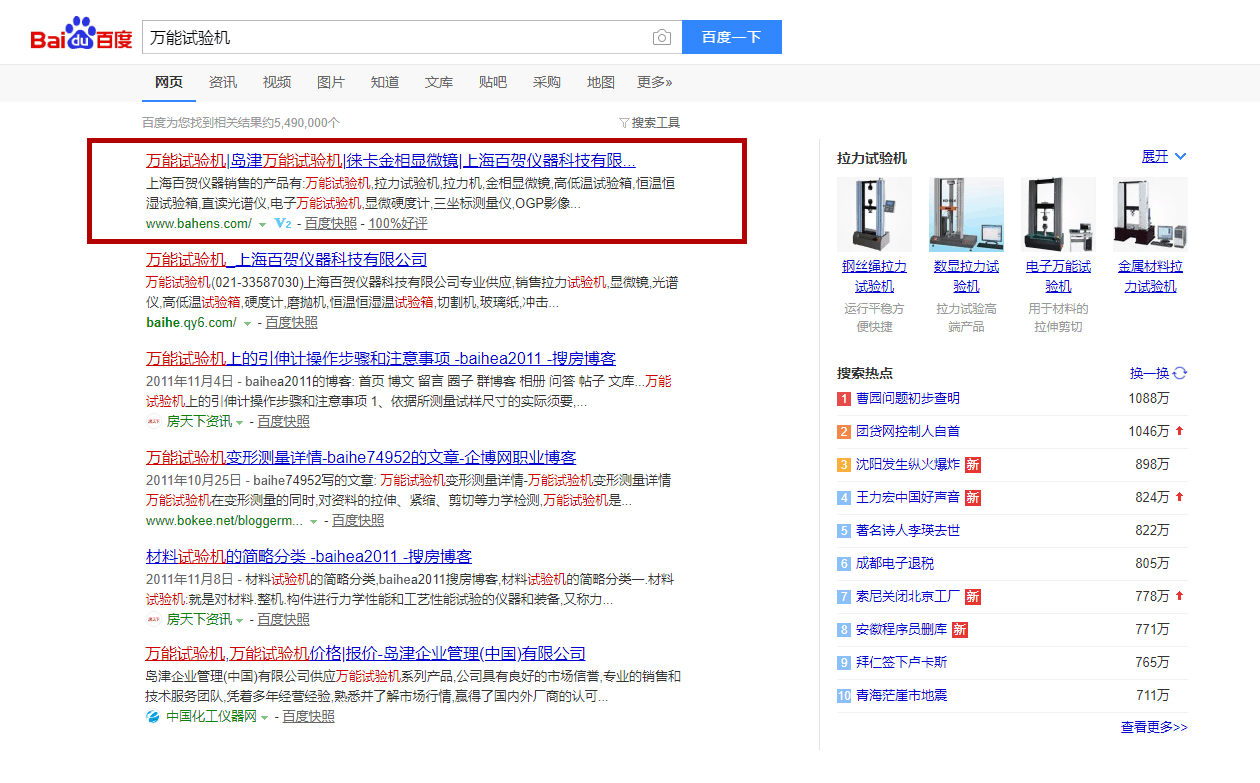The image size is (1260, 783).
Task: Open hot topic 团贷网控制人自首
Action: tap(907, 431)
